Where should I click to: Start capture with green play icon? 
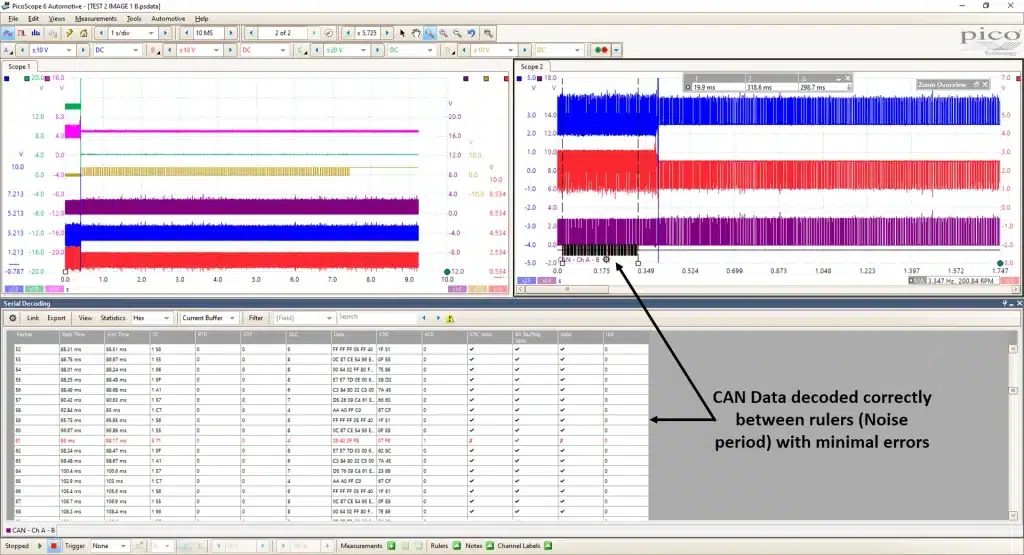coord(40,546)
